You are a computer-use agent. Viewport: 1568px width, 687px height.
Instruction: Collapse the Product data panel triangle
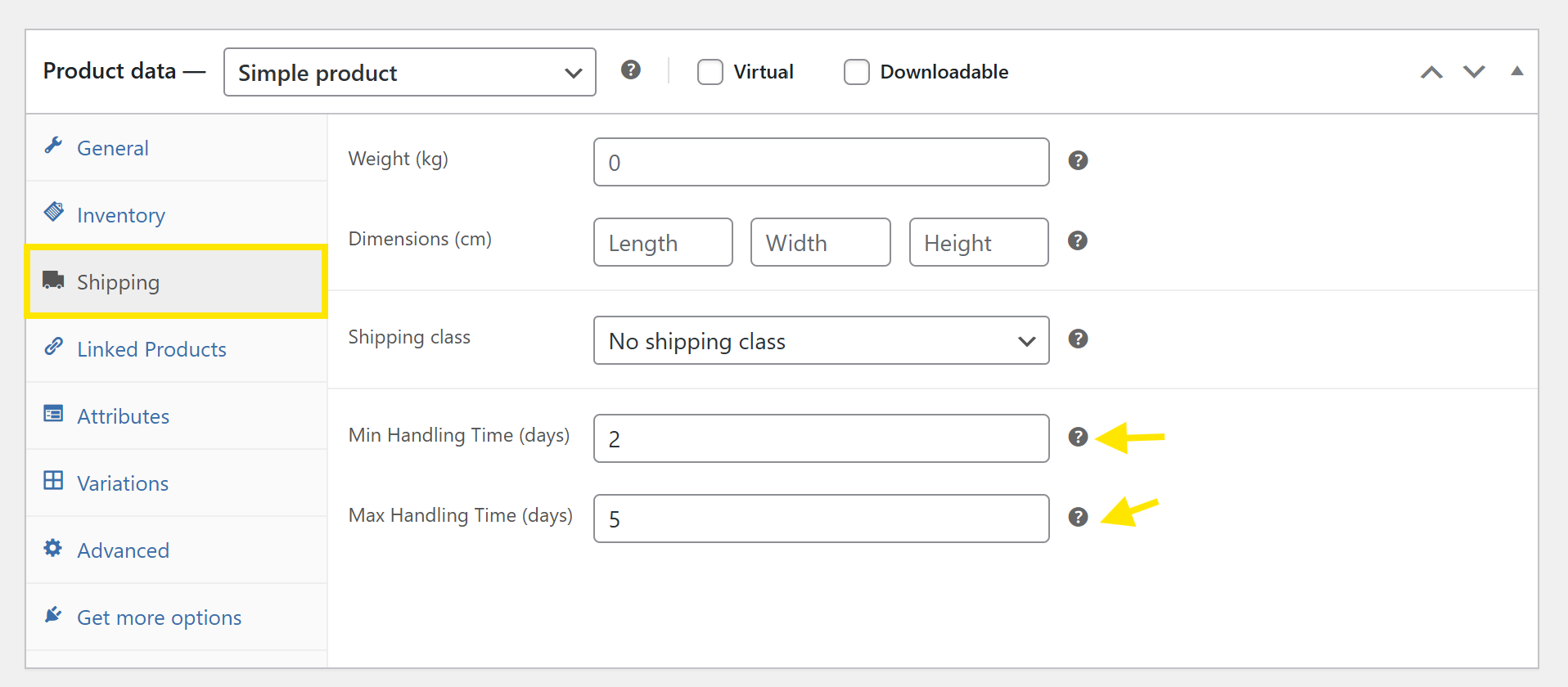1516,71
